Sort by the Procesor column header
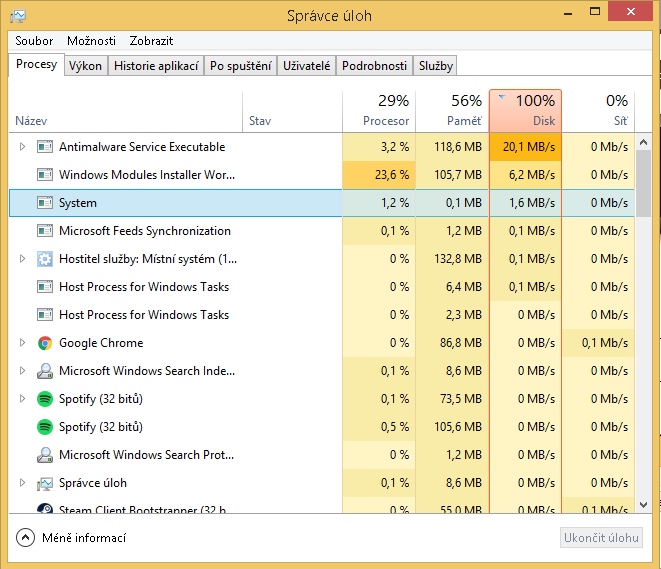The height and width of the screenshot is (569, 661). 379,111
